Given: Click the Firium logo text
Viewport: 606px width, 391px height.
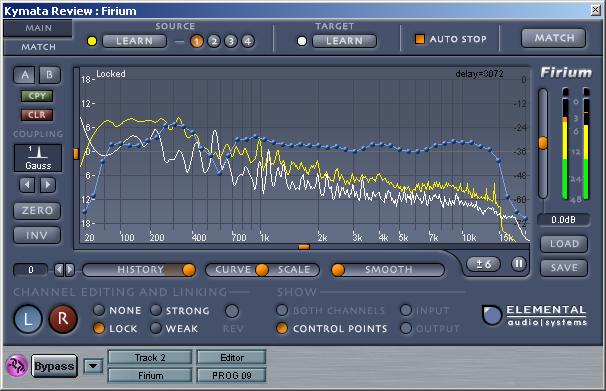Looking at the screenshot, I should (x=566, y=73).
